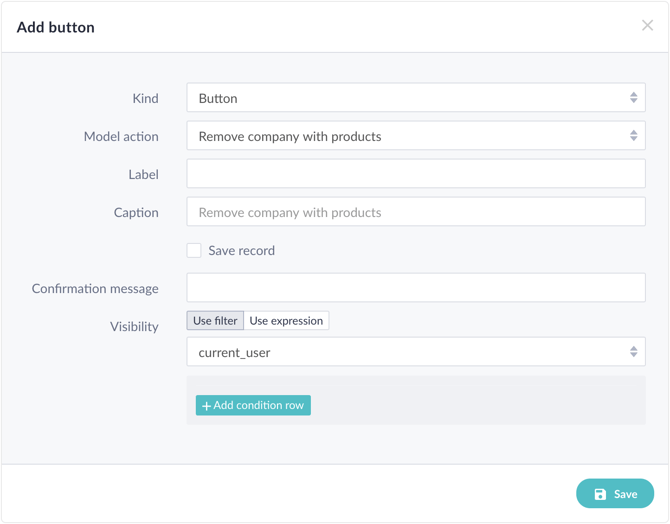Screen dimensions: 670x524
Task: Click the current_user selector arrows
Action: (x=633, y=352)
